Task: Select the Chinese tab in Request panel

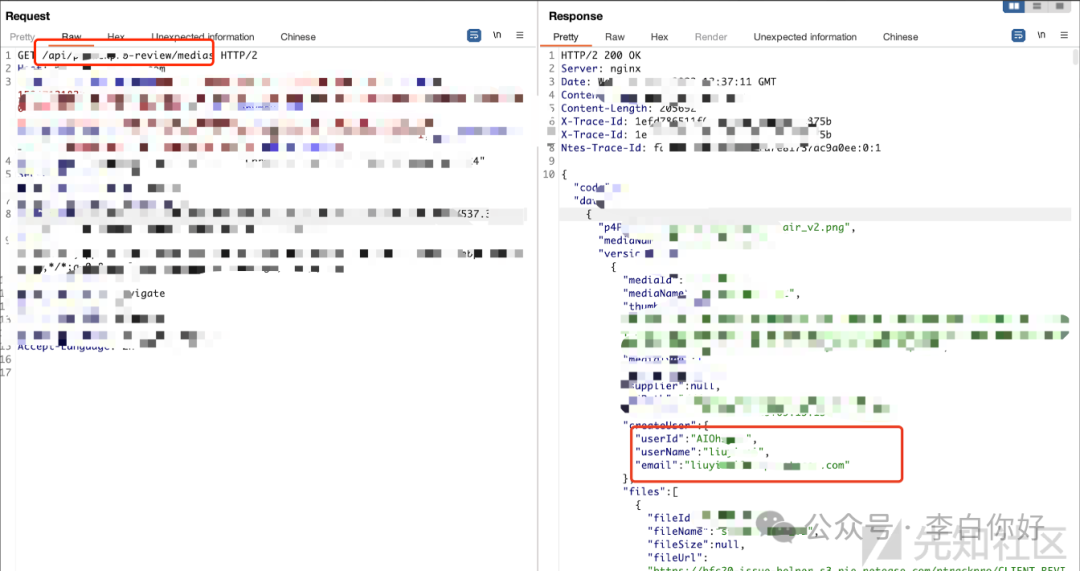Action: click(298, 37)
